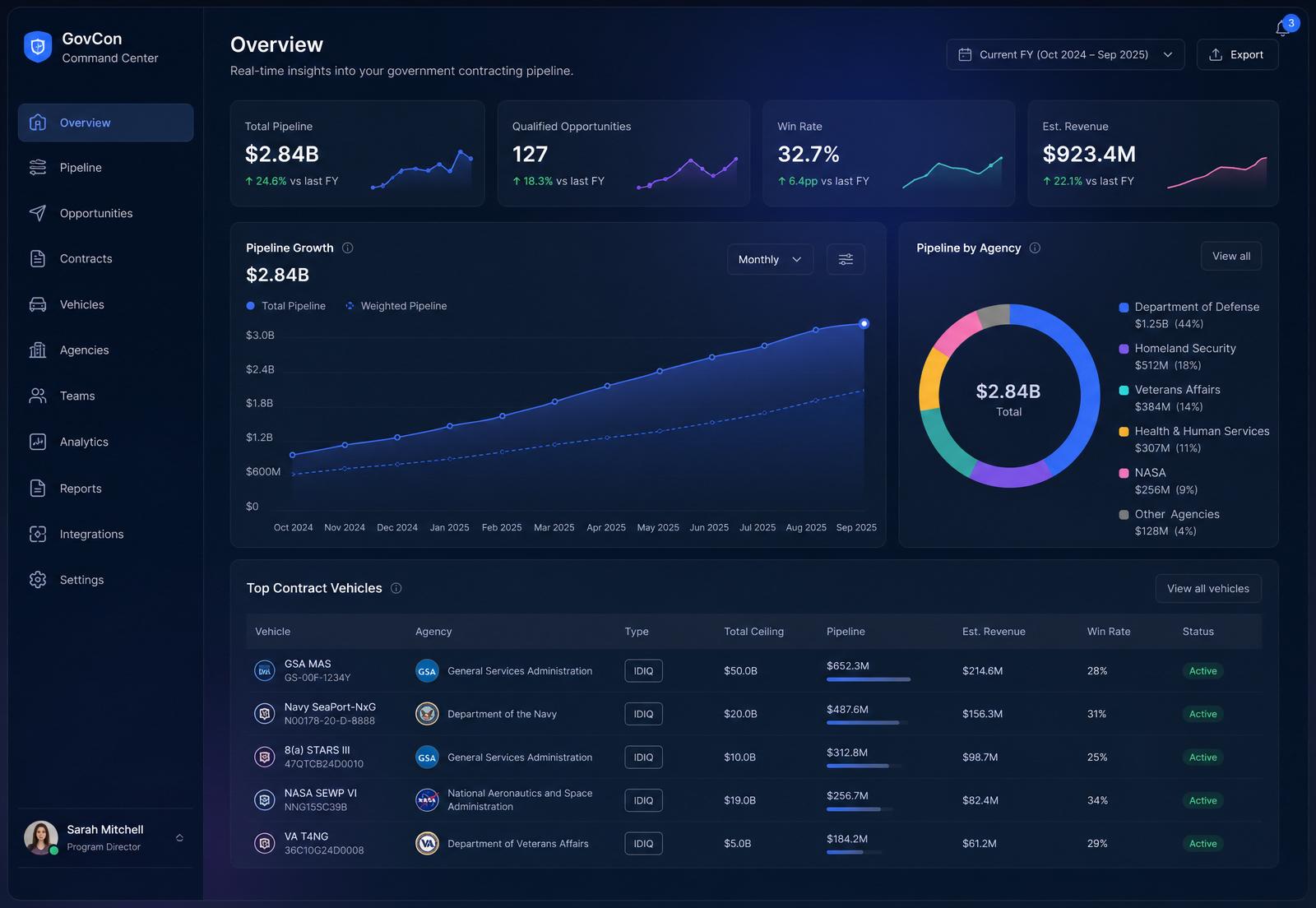The image size is (1316, 908).
Task: Click the Department of the Navy seal
Action: tap(427, 714)
